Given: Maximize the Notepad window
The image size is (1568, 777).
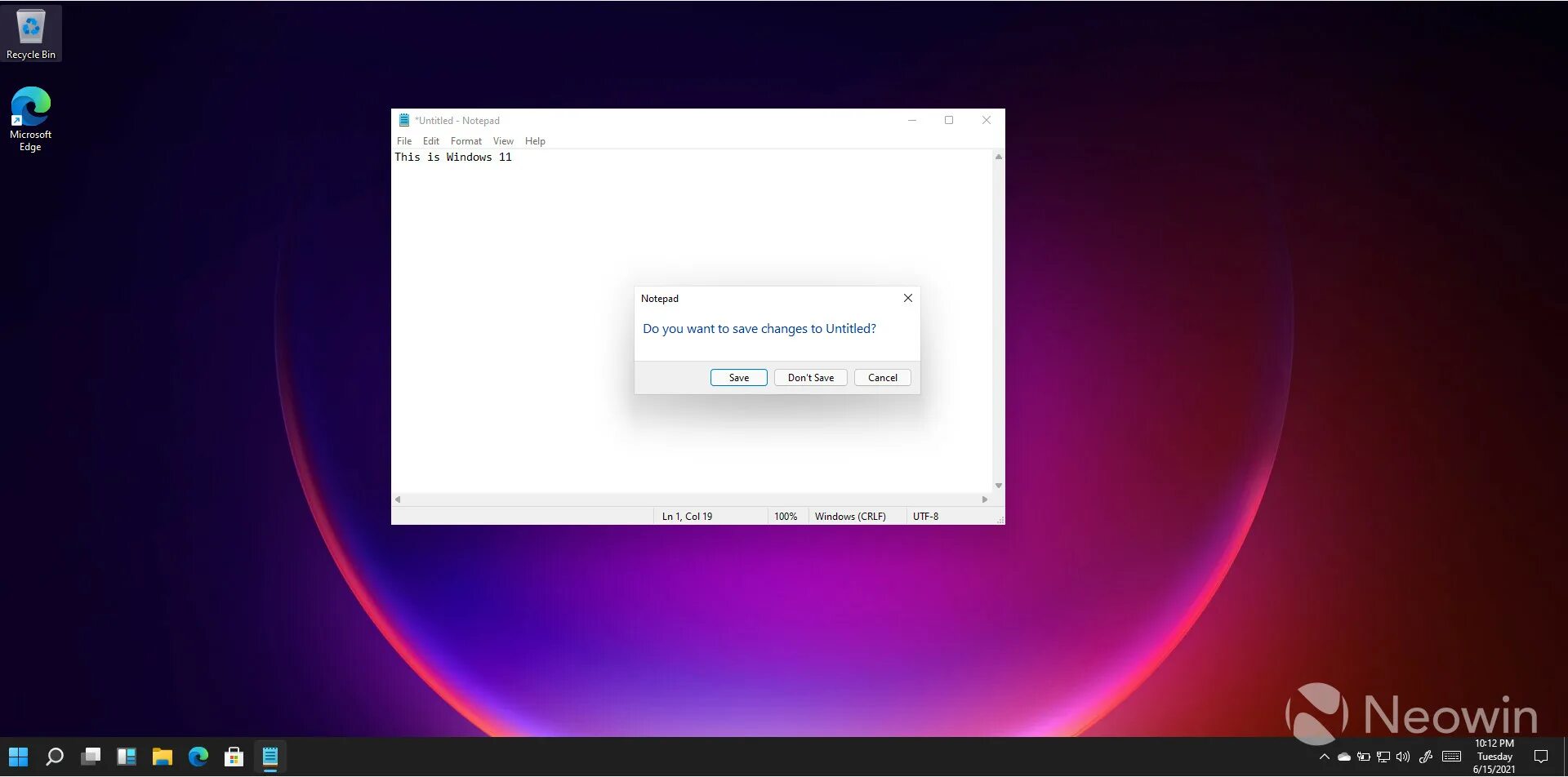Looking at the screenshot, I should [x=949, y=120].
